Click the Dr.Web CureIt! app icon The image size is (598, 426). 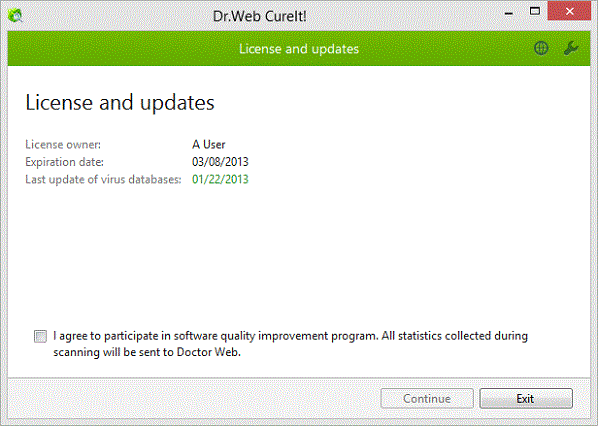(x=15, y=16)
